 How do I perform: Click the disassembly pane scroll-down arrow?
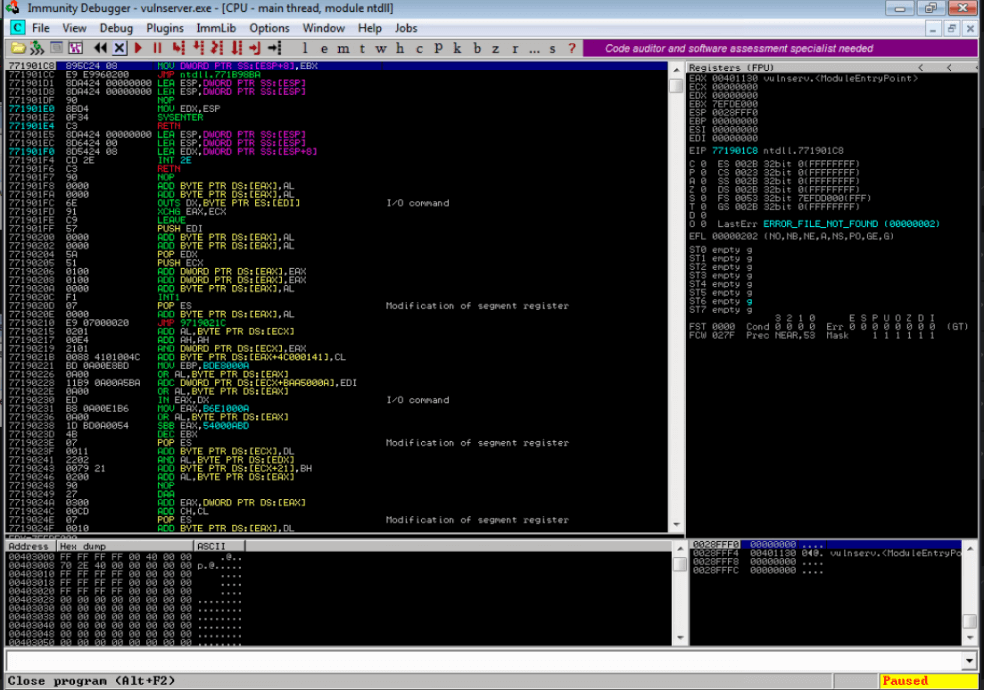click(676, 524)
